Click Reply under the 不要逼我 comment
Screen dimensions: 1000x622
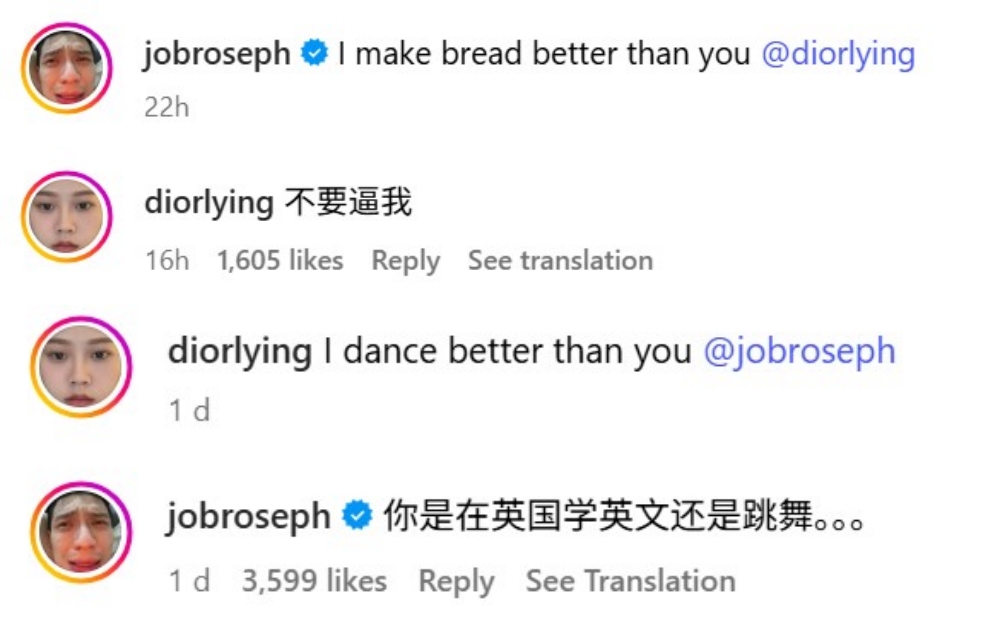pyautogui.click(x=405, y=260)
